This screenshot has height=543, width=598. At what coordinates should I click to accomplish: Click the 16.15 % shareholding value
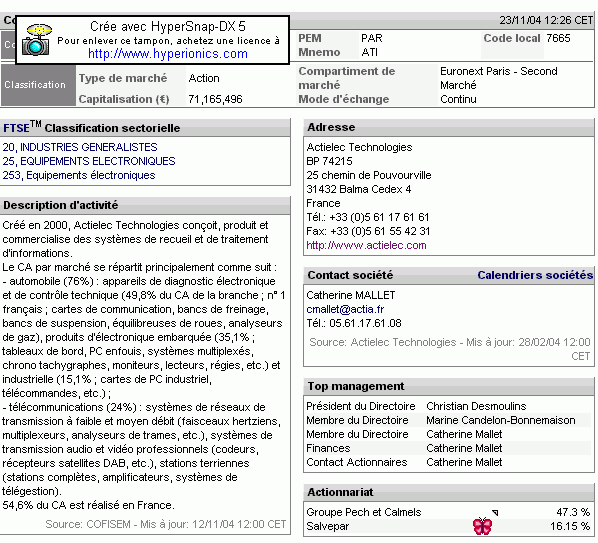point(570,526)
